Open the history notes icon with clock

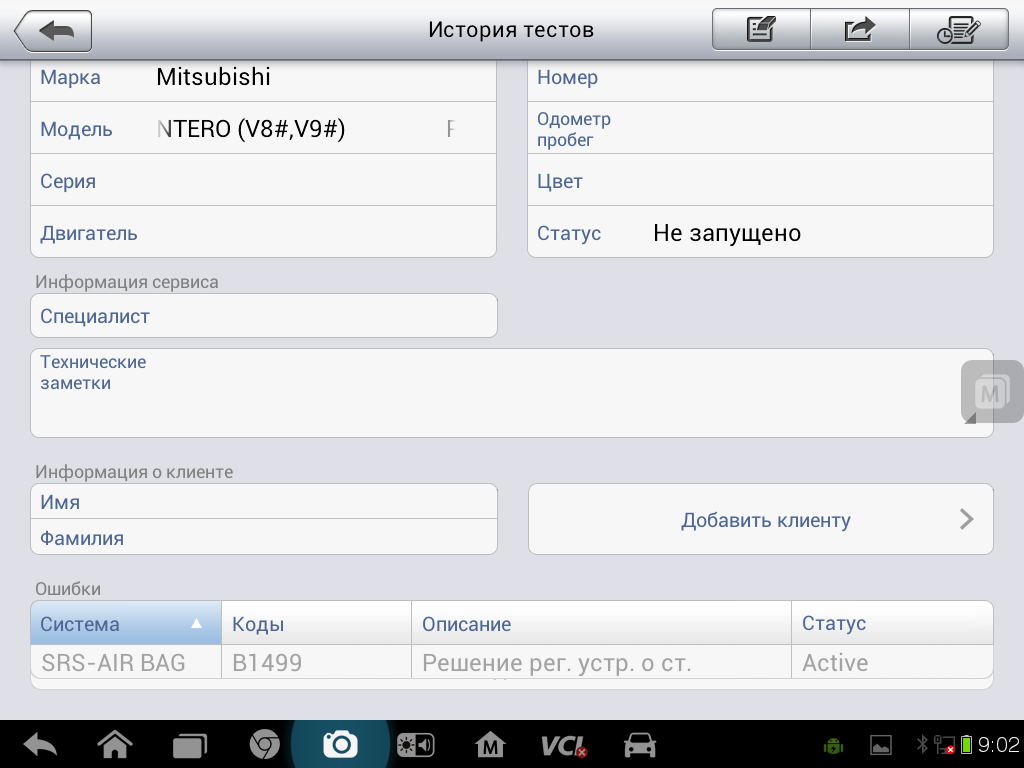958,30
